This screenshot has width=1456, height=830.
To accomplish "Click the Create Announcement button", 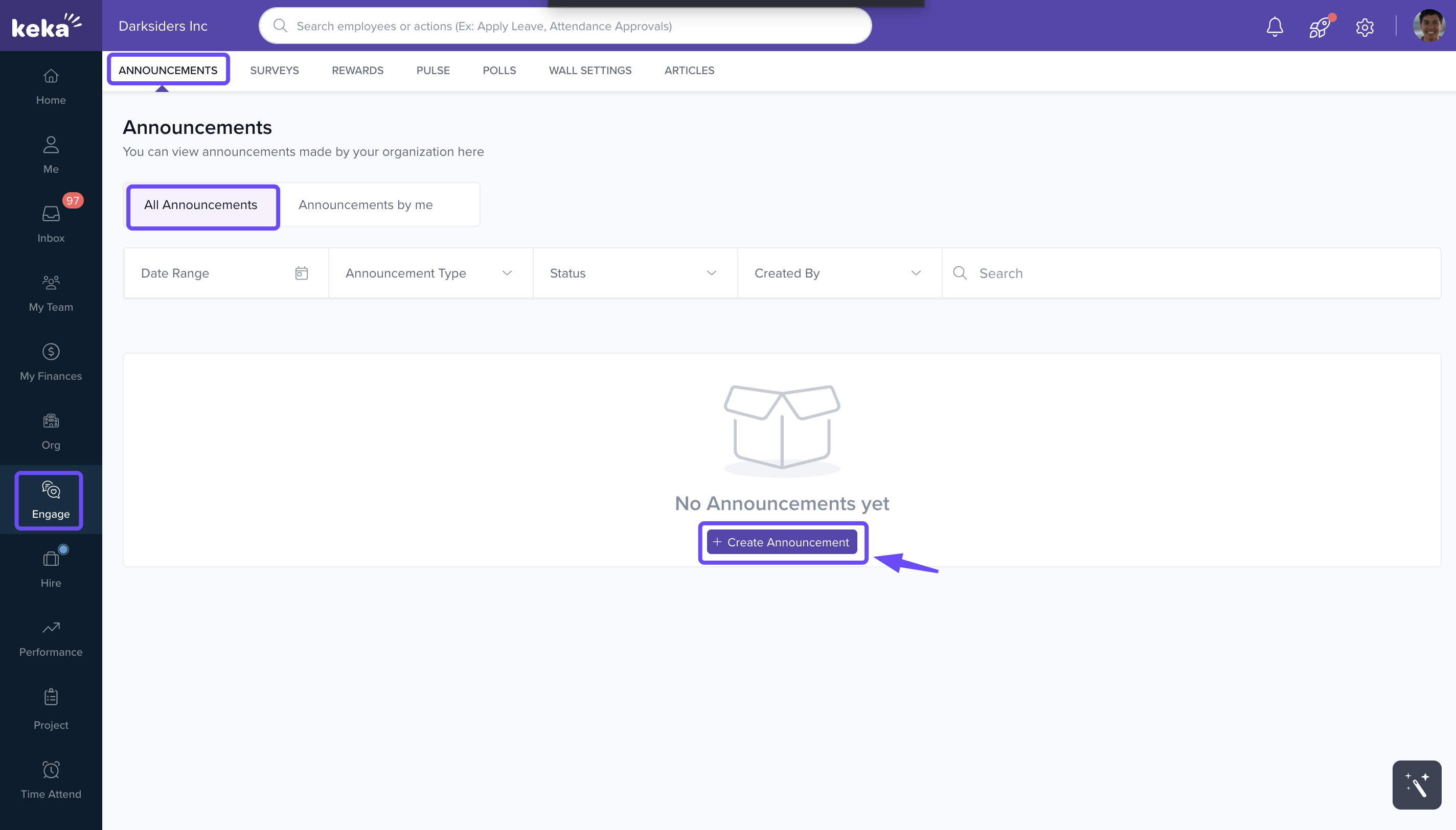I will 782,542.
